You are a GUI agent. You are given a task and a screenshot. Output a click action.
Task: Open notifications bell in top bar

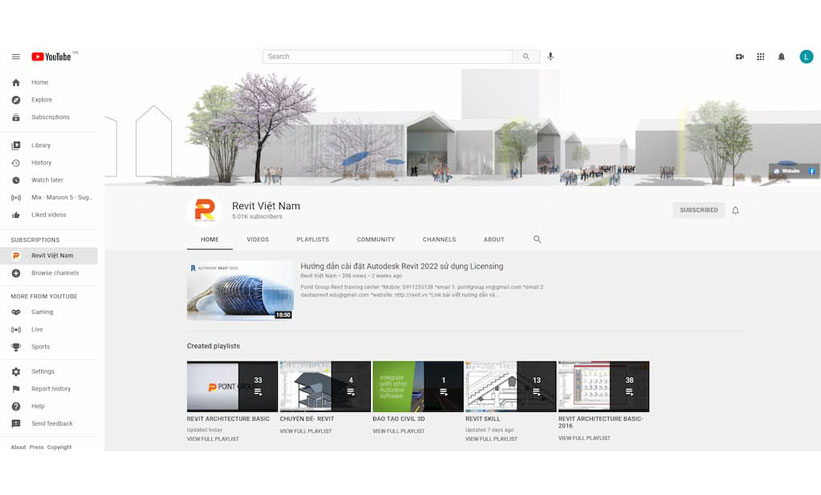[782, 57]
